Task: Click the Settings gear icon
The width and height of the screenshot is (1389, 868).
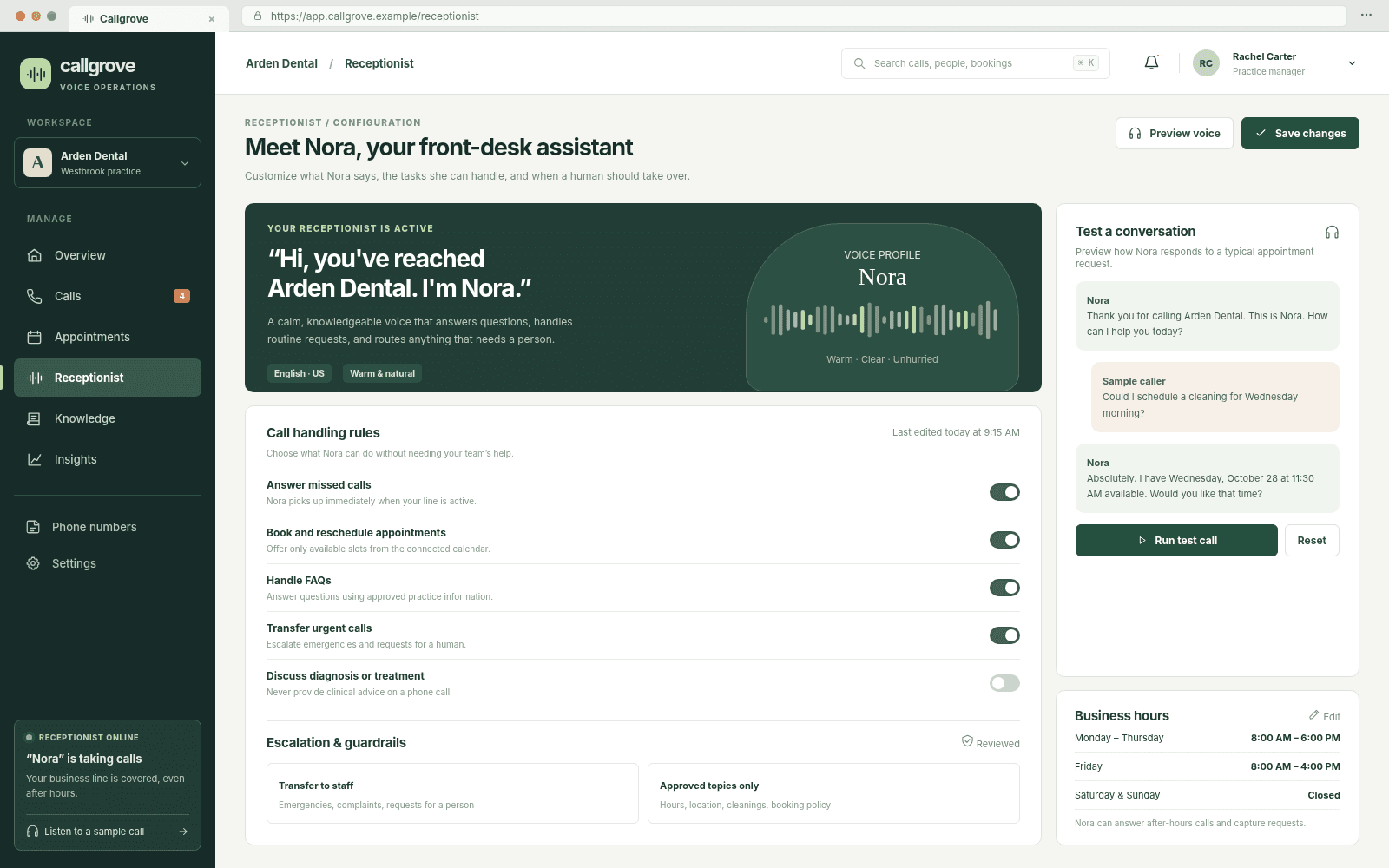Action: 33,563
